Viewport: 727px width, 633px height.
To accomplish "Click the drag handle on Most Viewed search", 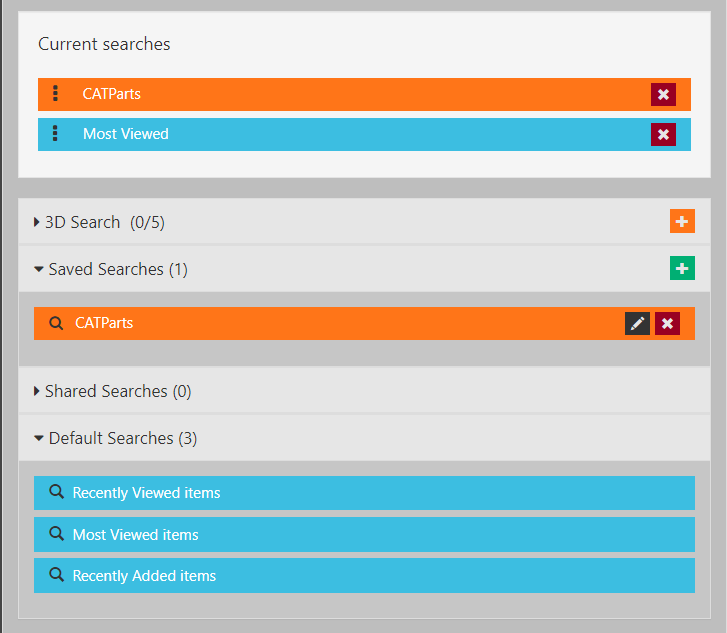I will tap(56, 134).
